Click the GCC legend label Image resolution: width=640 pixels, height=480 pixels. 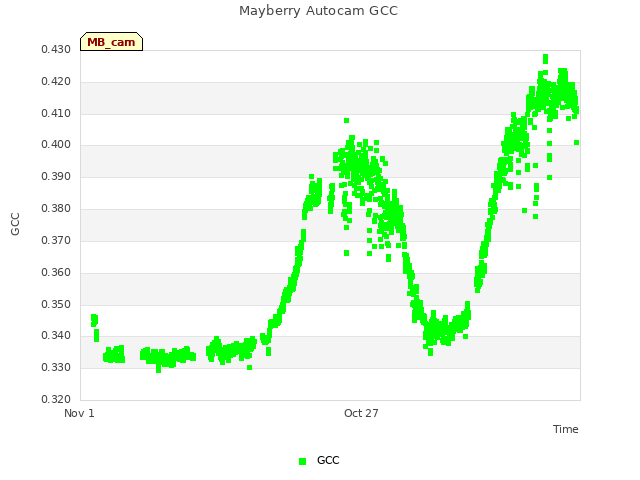(328, 460)
